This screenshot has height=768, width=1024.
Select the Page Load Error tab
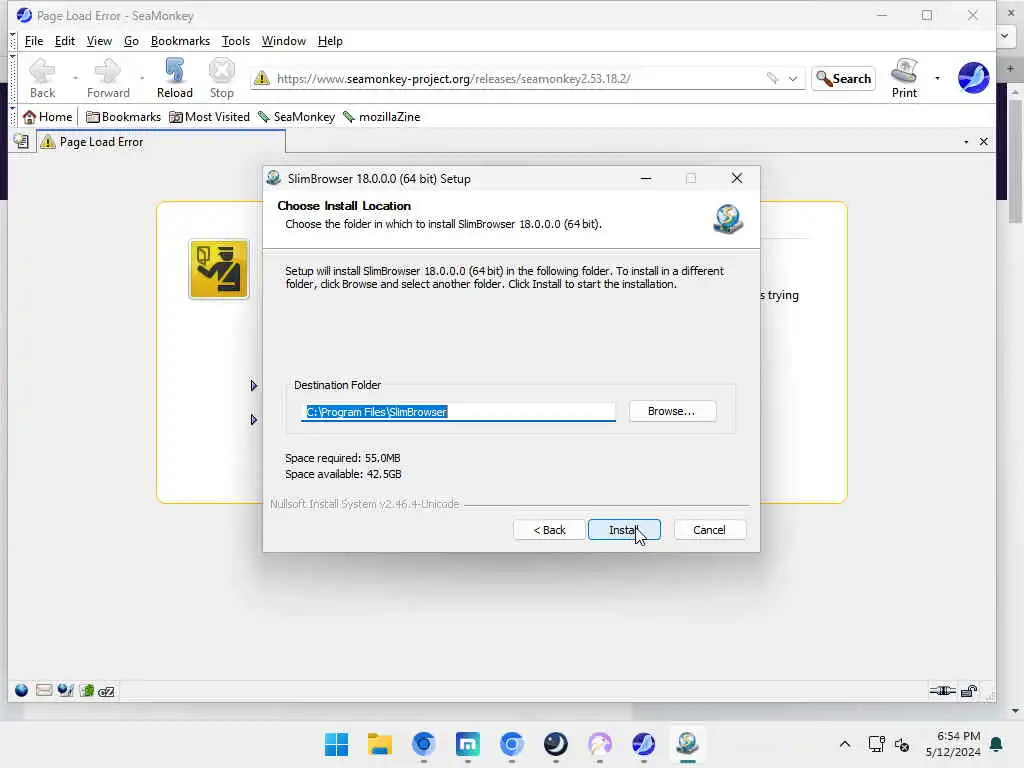point(161,142)
